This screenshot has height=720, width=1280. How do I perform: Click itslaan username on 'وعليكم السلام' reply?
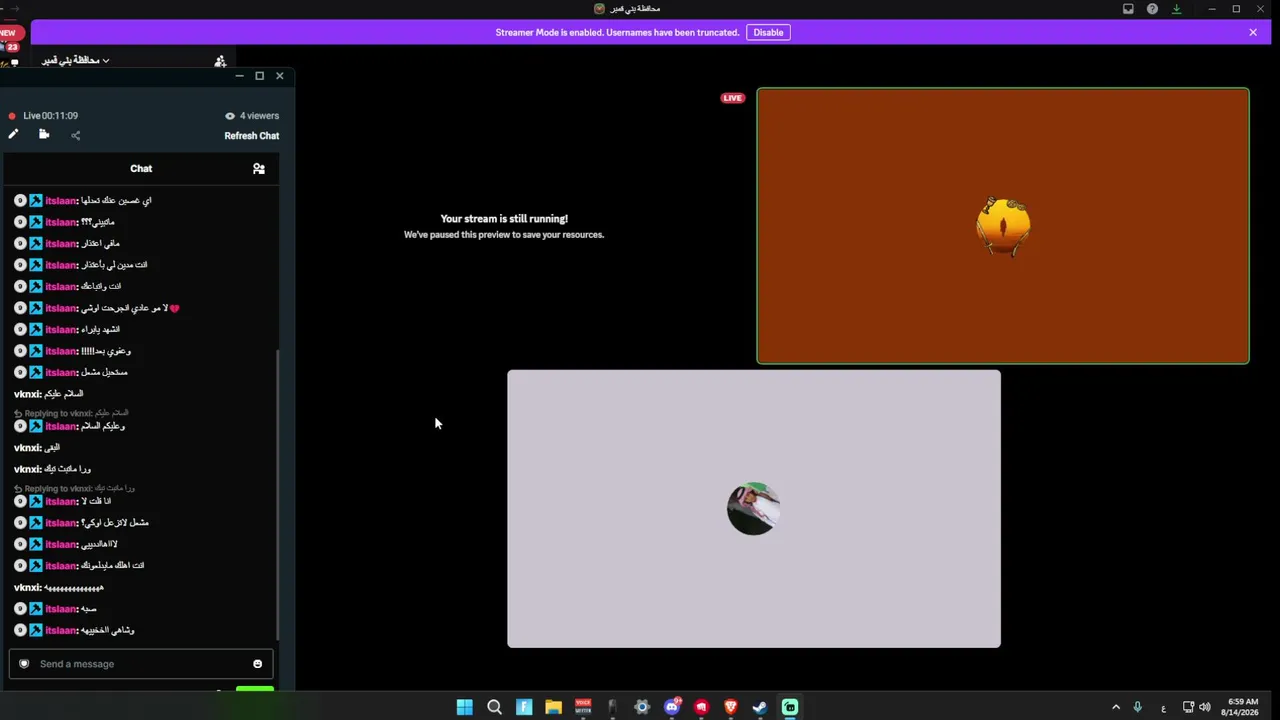point(61,426)
